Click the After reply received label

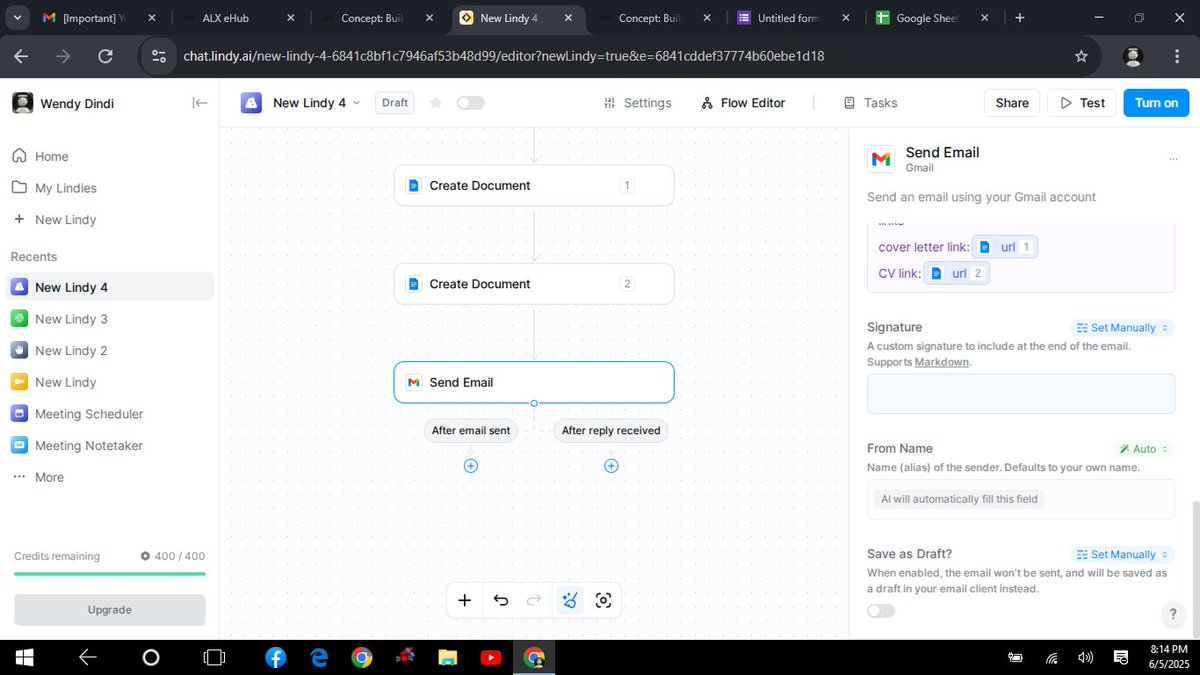[x=611, y=430]
